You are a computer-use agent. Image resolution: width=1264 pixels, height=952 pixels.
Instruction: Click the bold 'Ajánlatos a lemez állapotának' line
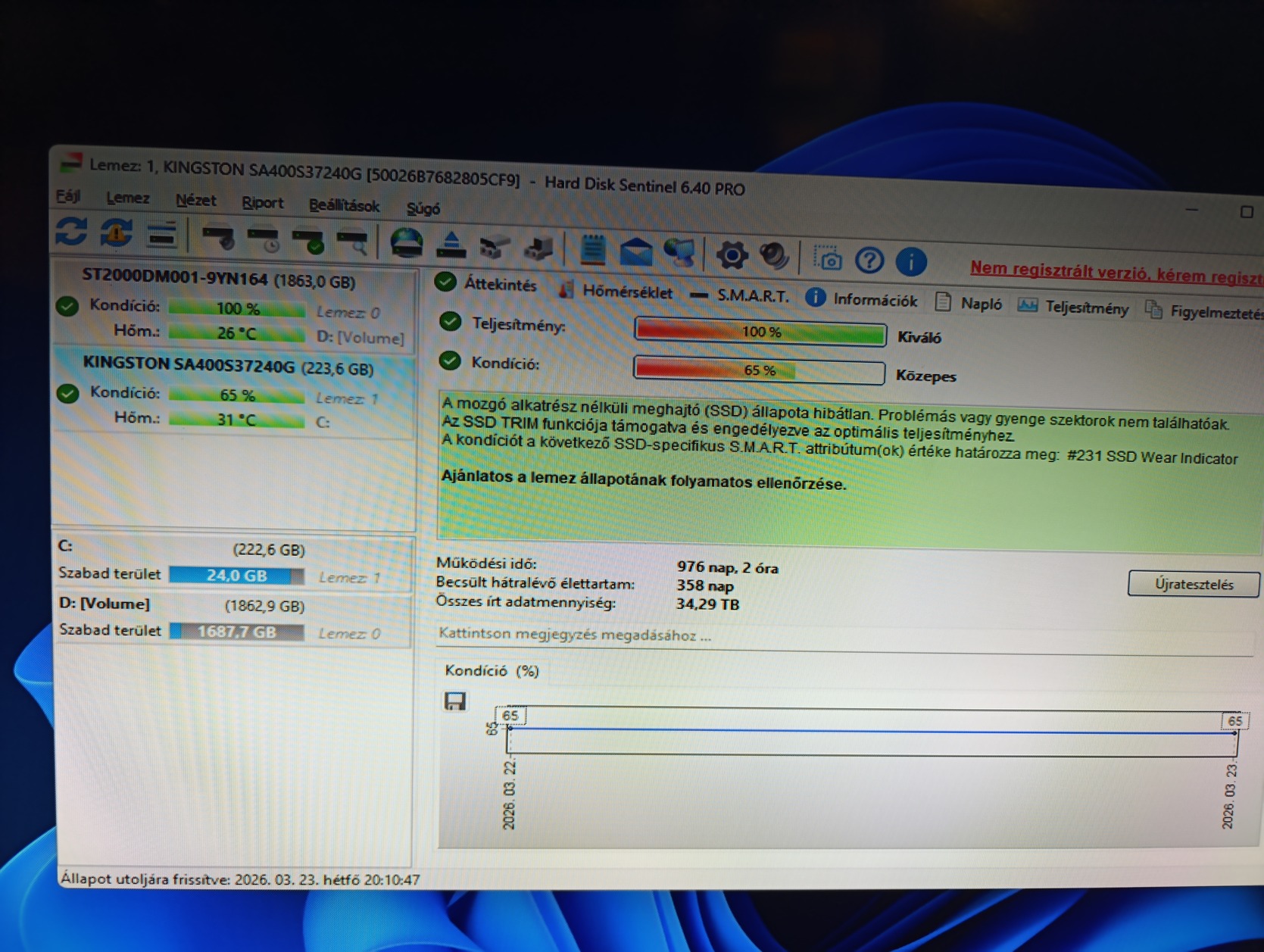pos(644,480)
